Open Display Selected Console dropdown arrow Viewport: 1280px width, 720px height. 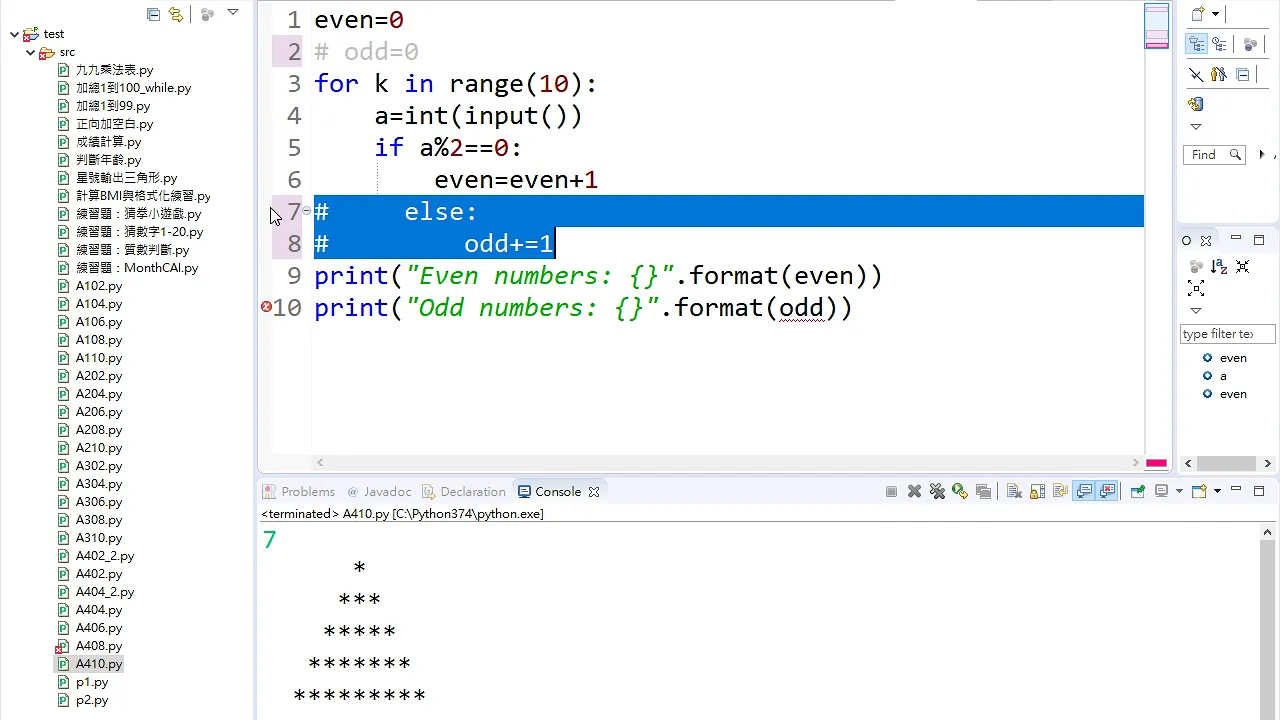[x=1179, y=491]
